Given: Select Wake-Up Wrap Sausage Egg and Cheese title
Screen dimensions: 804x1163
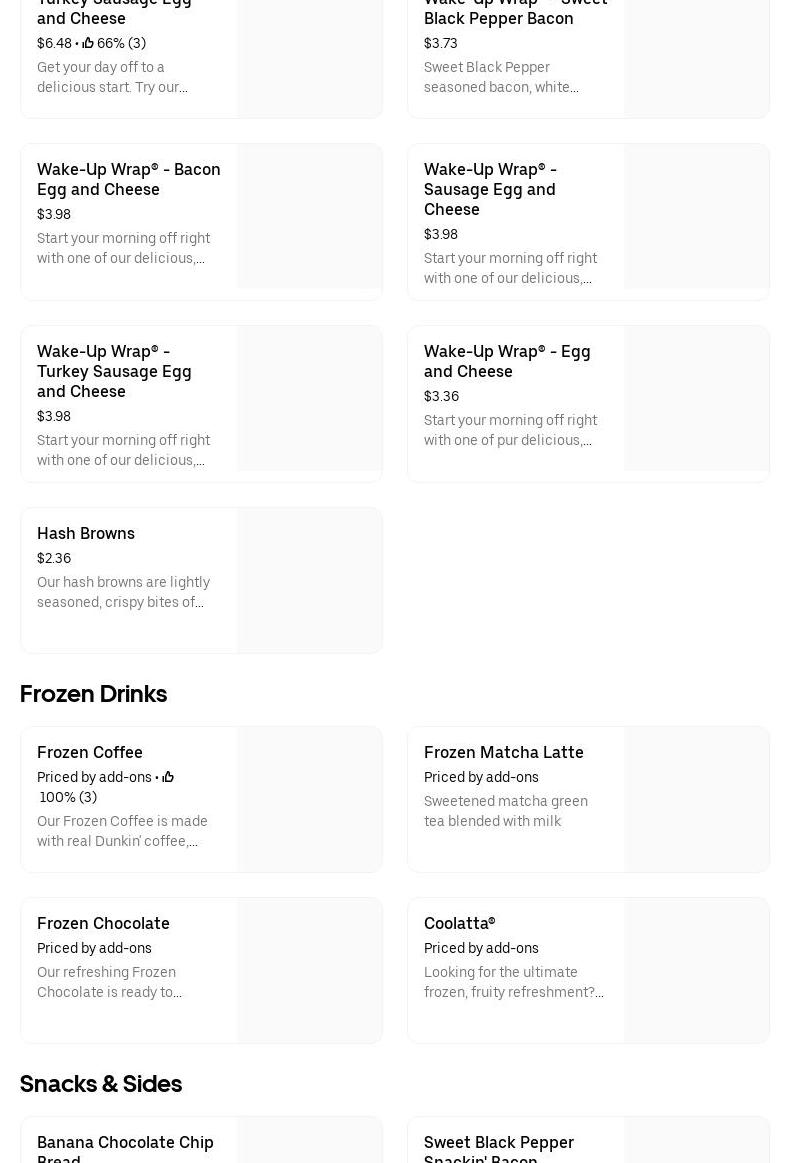Looking at the screenshot, I should point(490,189).
